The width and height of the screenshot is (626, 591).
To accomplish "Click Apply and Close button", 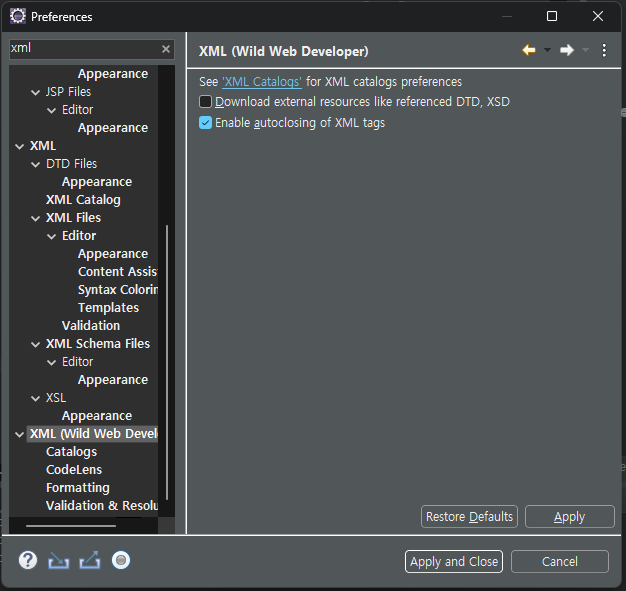I will tap(454, 561).
